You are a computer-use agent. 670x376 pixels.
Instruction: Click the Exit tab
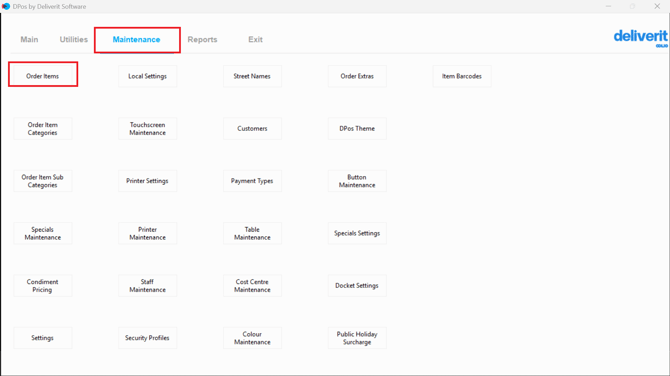coord(255,39)
